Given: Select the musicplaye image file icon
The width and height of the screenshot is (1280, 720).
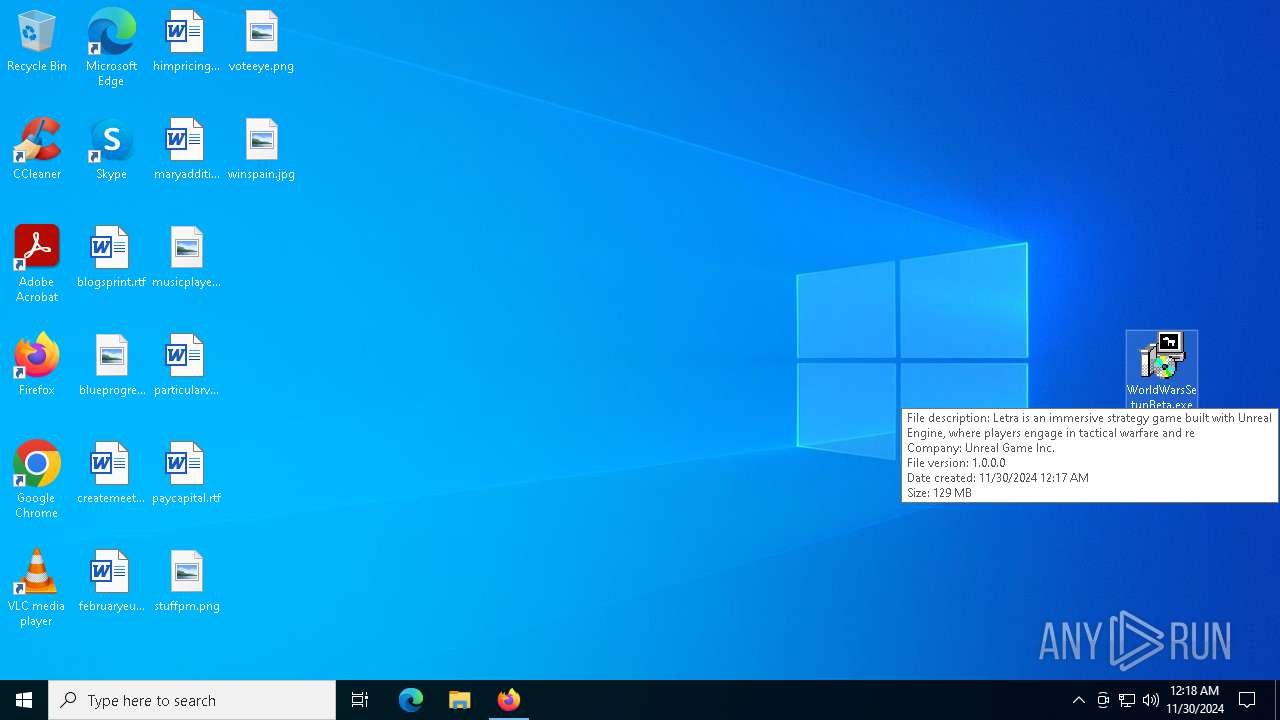Looking at the screenshot, I should pyautogui.click(x=186, y=258).
